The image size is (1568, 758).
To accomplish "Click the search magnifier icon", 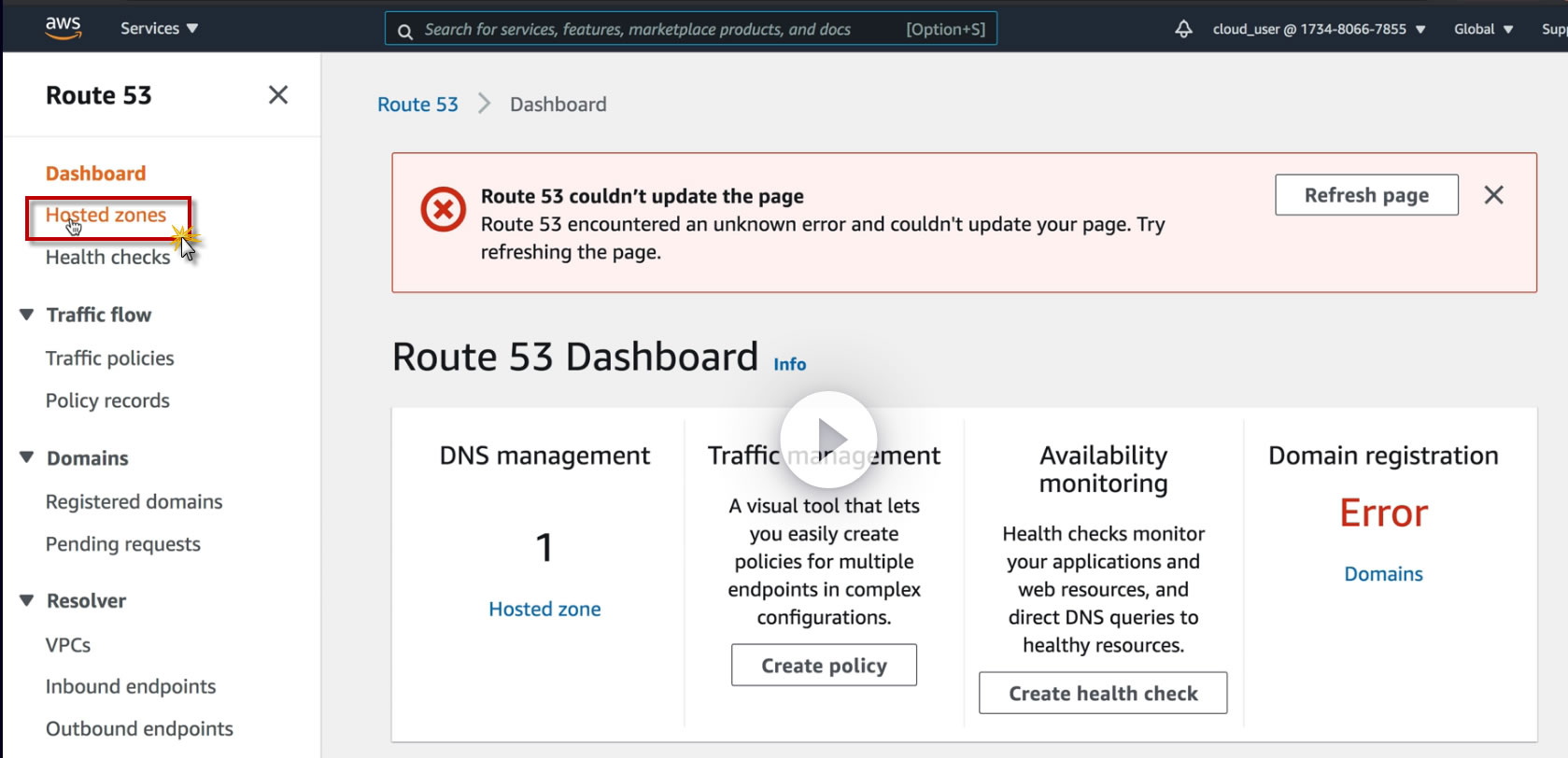I will pyautogui.click(x=405, y=31).
